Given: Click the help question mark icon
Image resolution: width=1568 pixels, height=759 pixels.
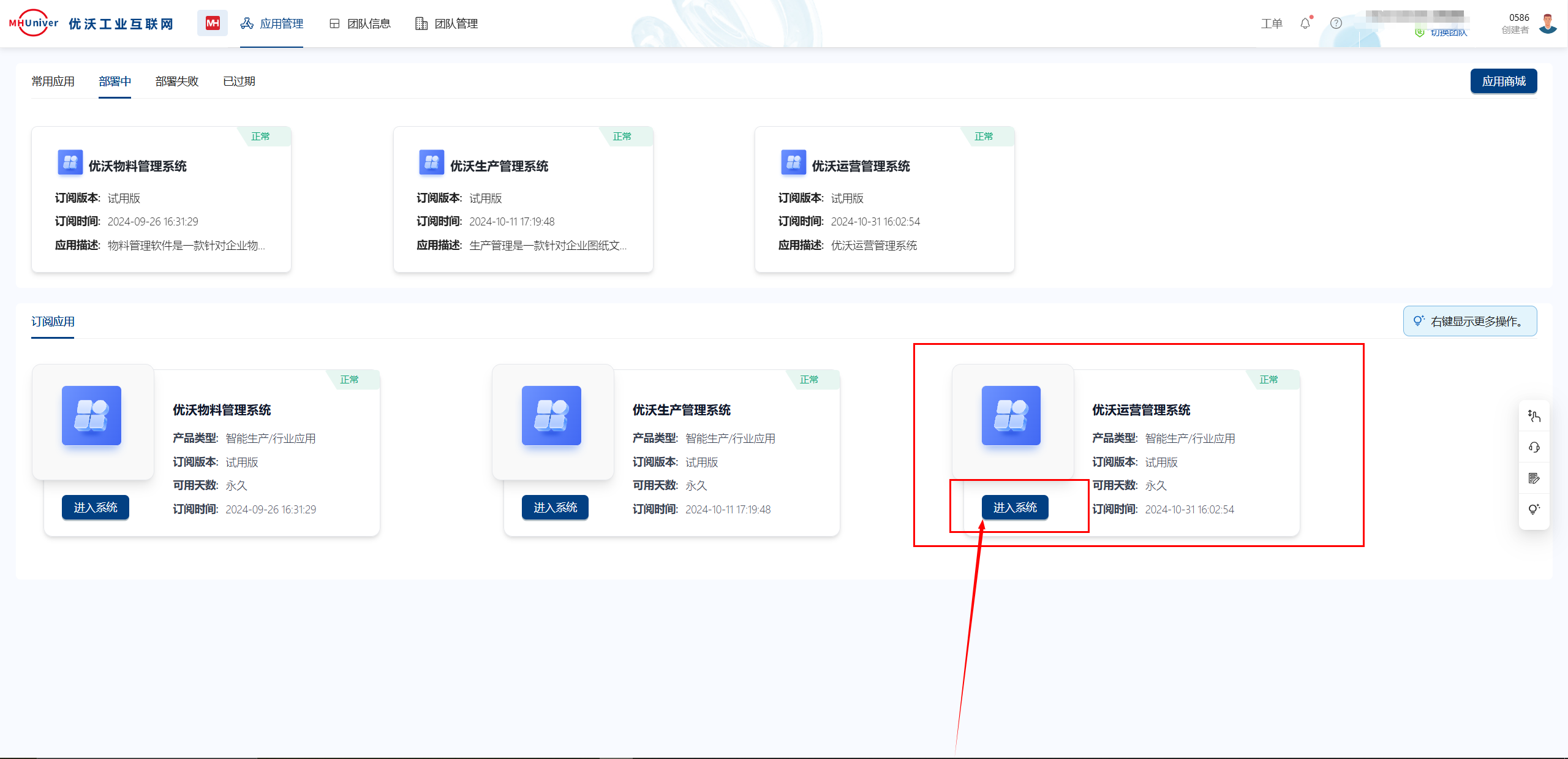Looking at the screenshot, I should point(1336,23).
